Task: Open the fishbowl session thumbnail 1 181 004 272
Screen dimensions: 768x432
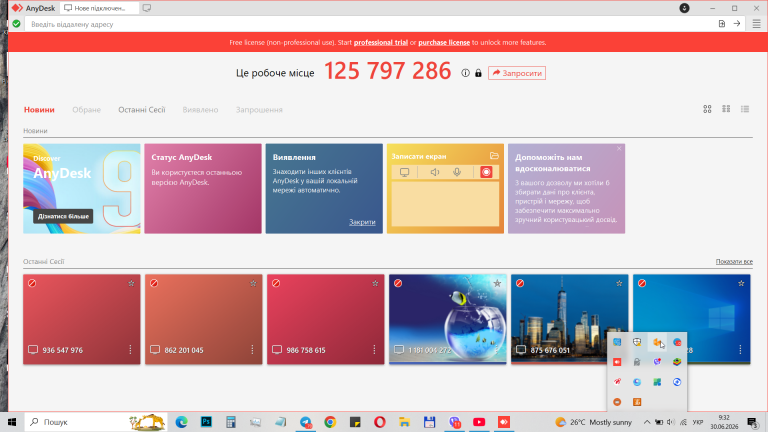Action: [448, 319]
